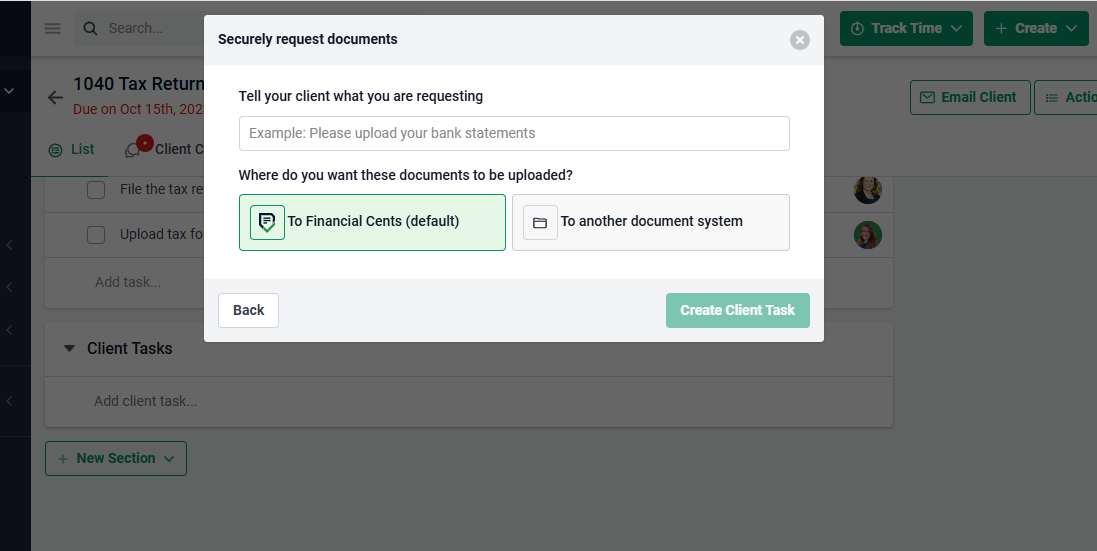
Task: Open the New Section dropdown
Action: click(116, 459)
